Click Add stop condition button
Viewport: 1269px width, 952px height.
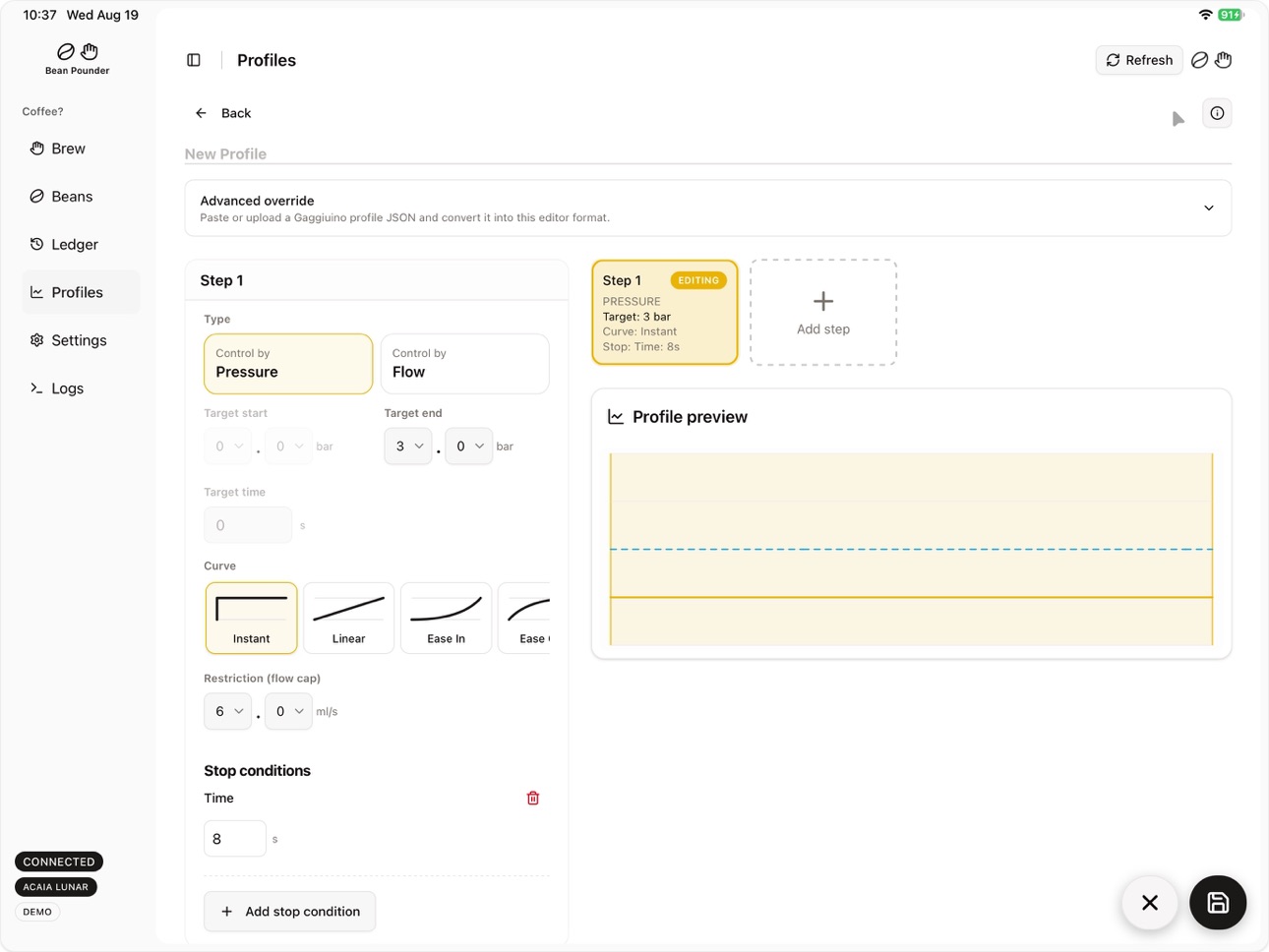coord(289,912)
